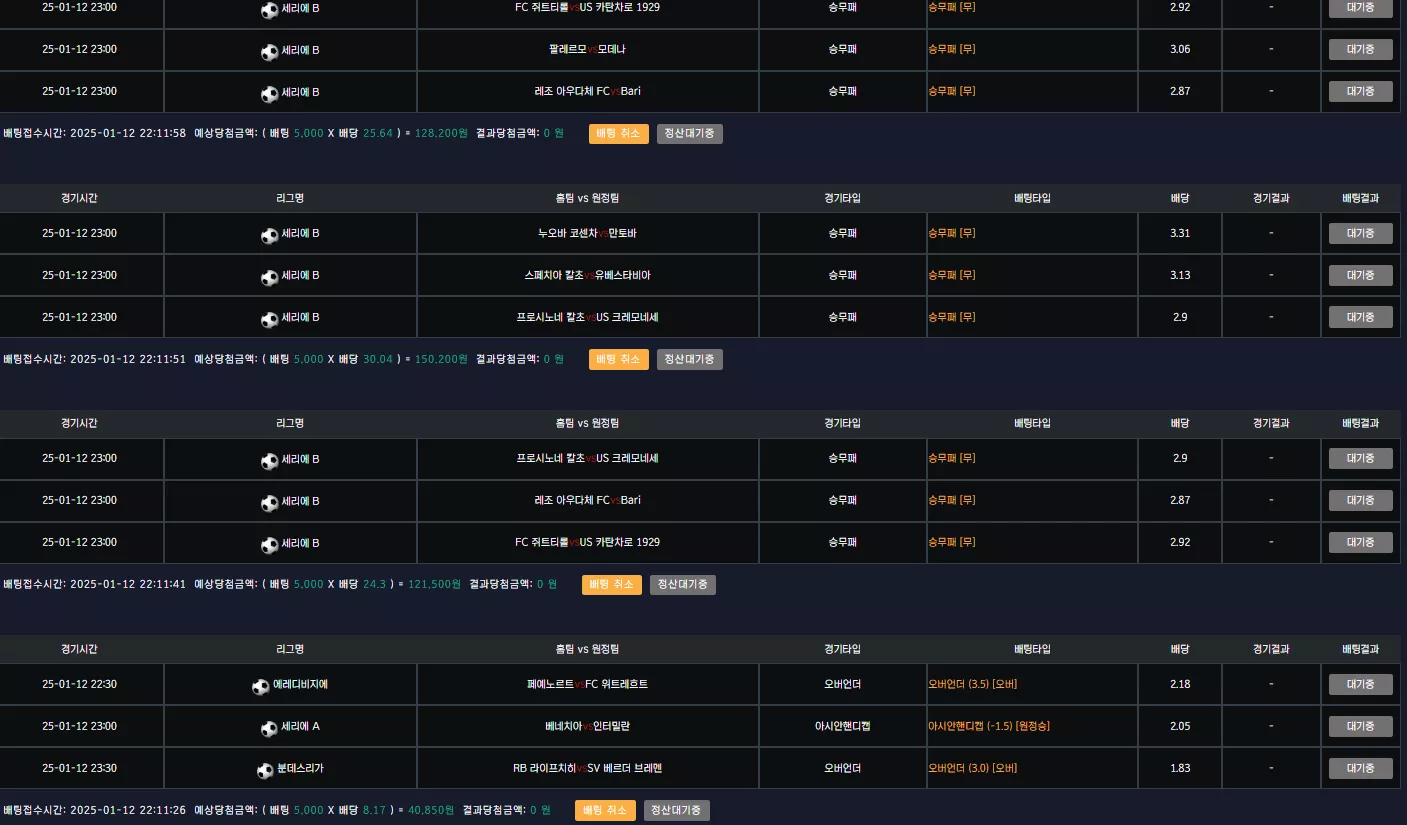The image size is (1407, 825).
Task: Click 대기중 button for 페예노르트 vs FC 위트레흐트
Action: point(1360,684)
